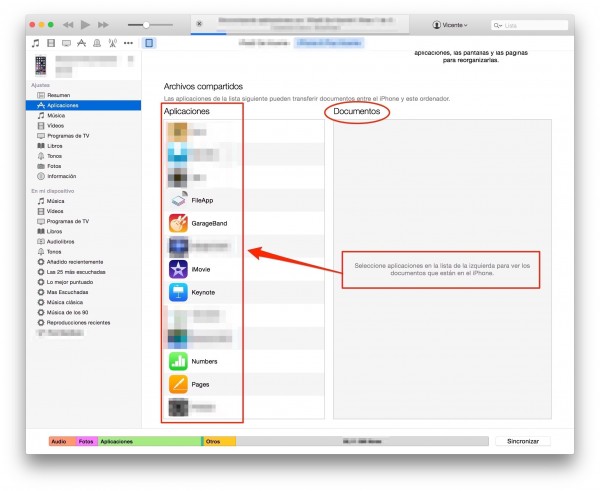Focus the Lista search field
600x491 pixels.
[530, 25]
